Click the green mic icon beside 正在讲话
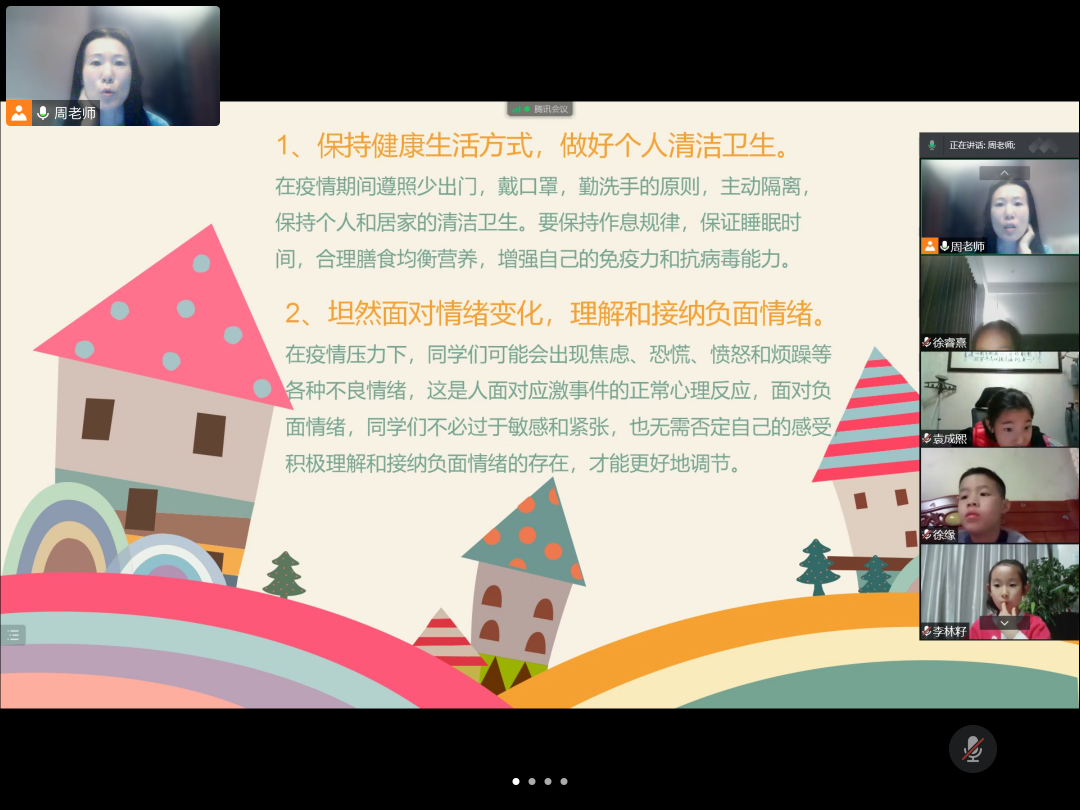Viewport: 1080px width, 810px height. tap(931, 145)
